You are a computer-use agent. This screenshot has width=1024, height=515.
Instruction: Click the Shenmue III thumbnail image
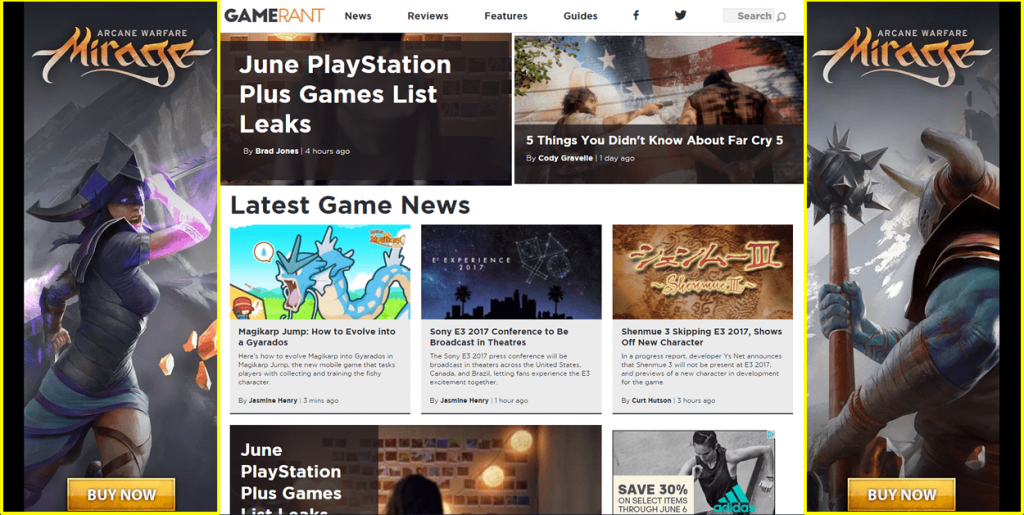click(703, 272)
